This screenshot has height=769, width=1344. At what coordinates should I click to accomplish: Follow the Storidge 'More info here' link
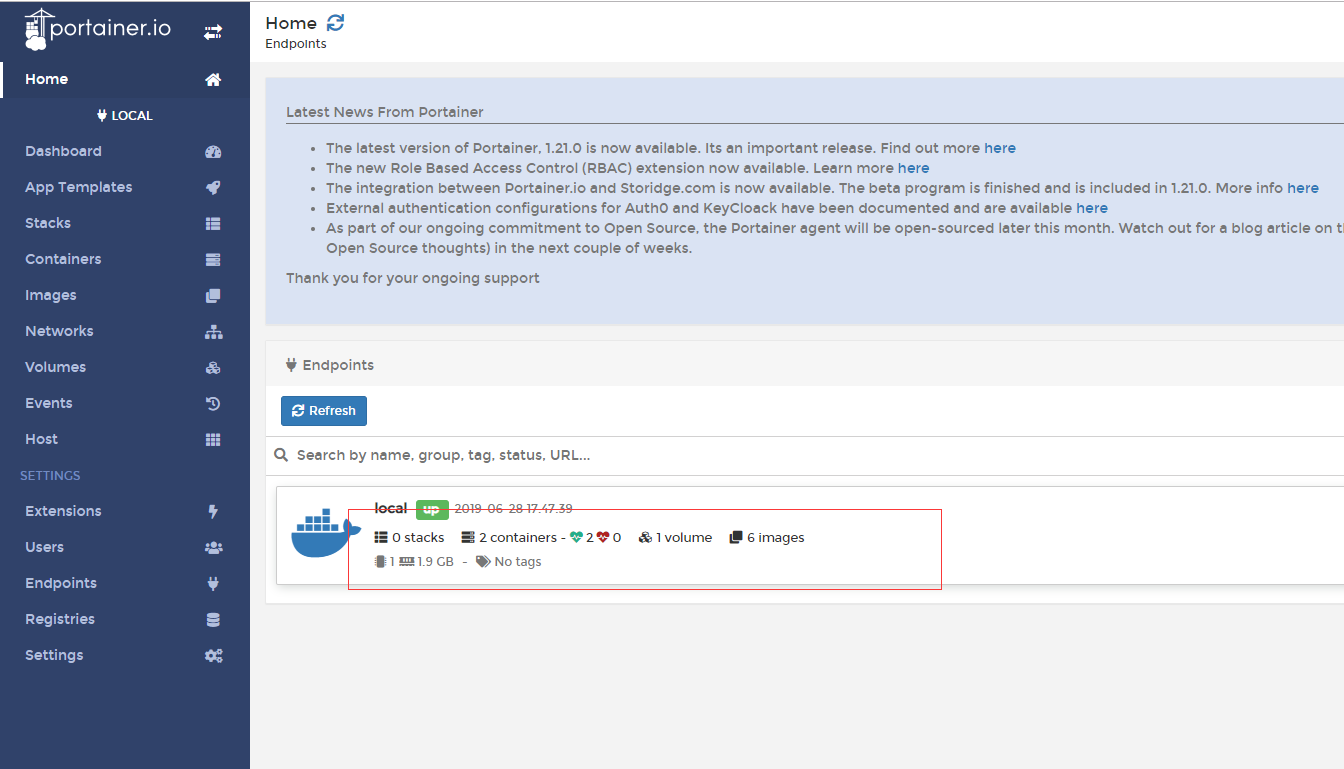point(1303,188)
